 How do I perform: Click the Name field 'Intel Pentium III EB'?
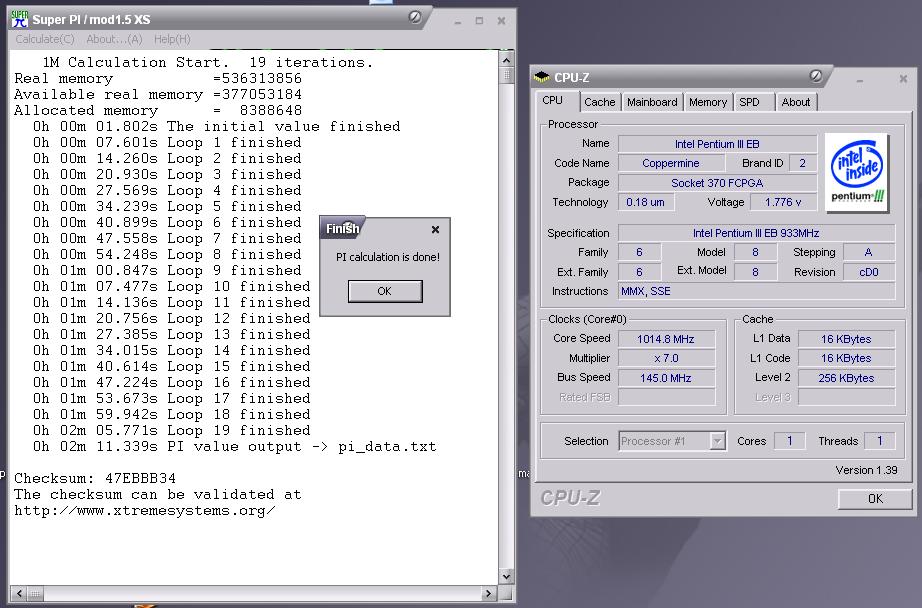point(717,144)
